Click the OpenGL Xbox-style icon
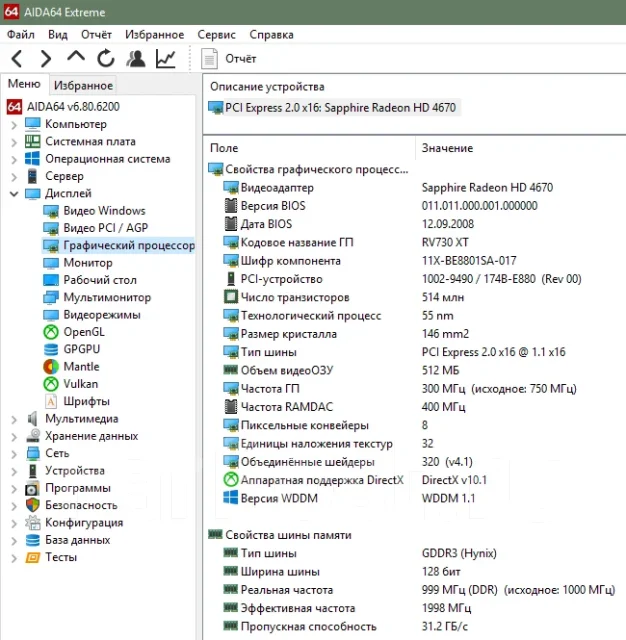626x640 pixels. [51, 332]
